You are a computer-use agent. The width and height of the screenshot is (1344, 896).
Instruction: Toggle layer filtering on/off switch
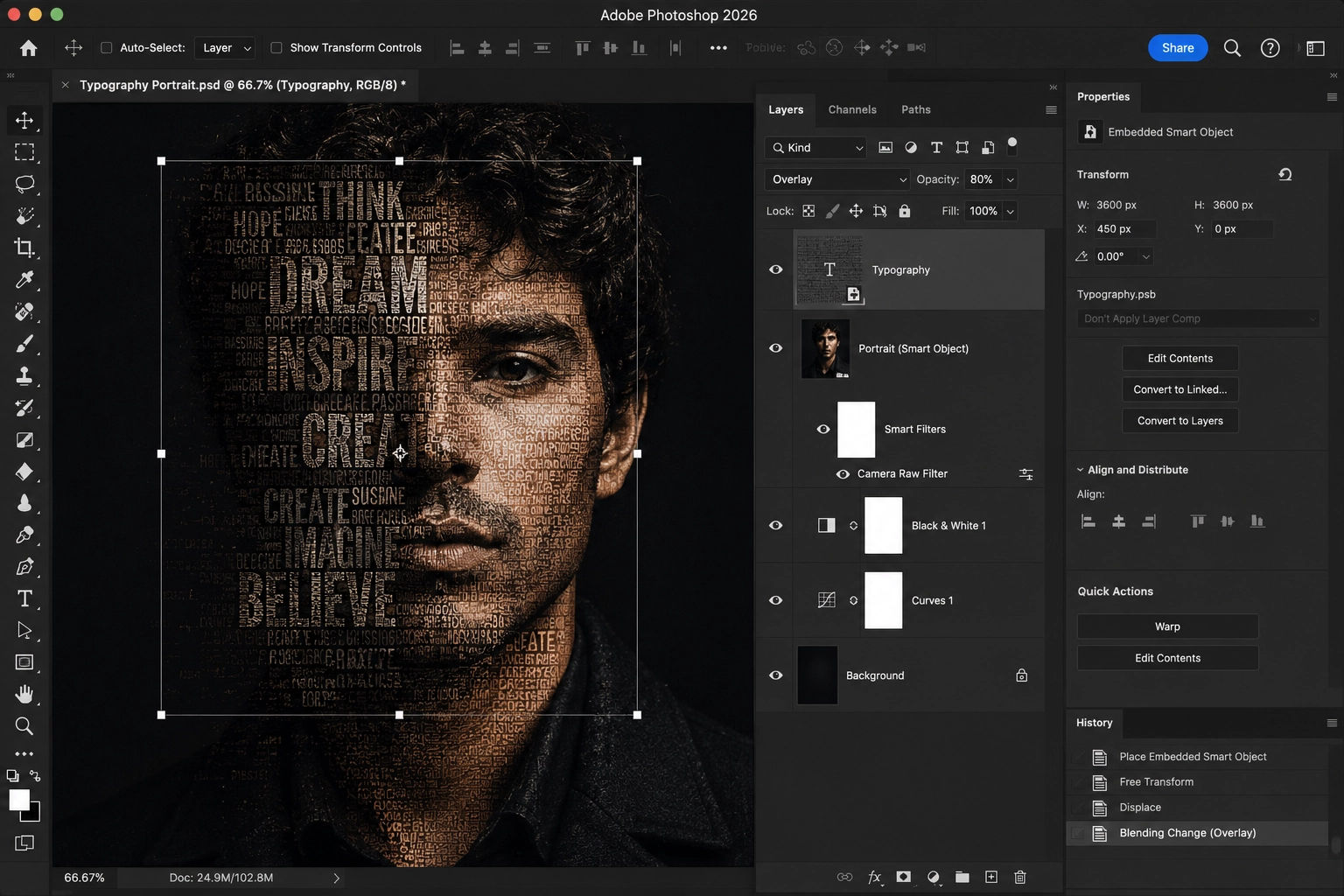tap(1012, 145)
